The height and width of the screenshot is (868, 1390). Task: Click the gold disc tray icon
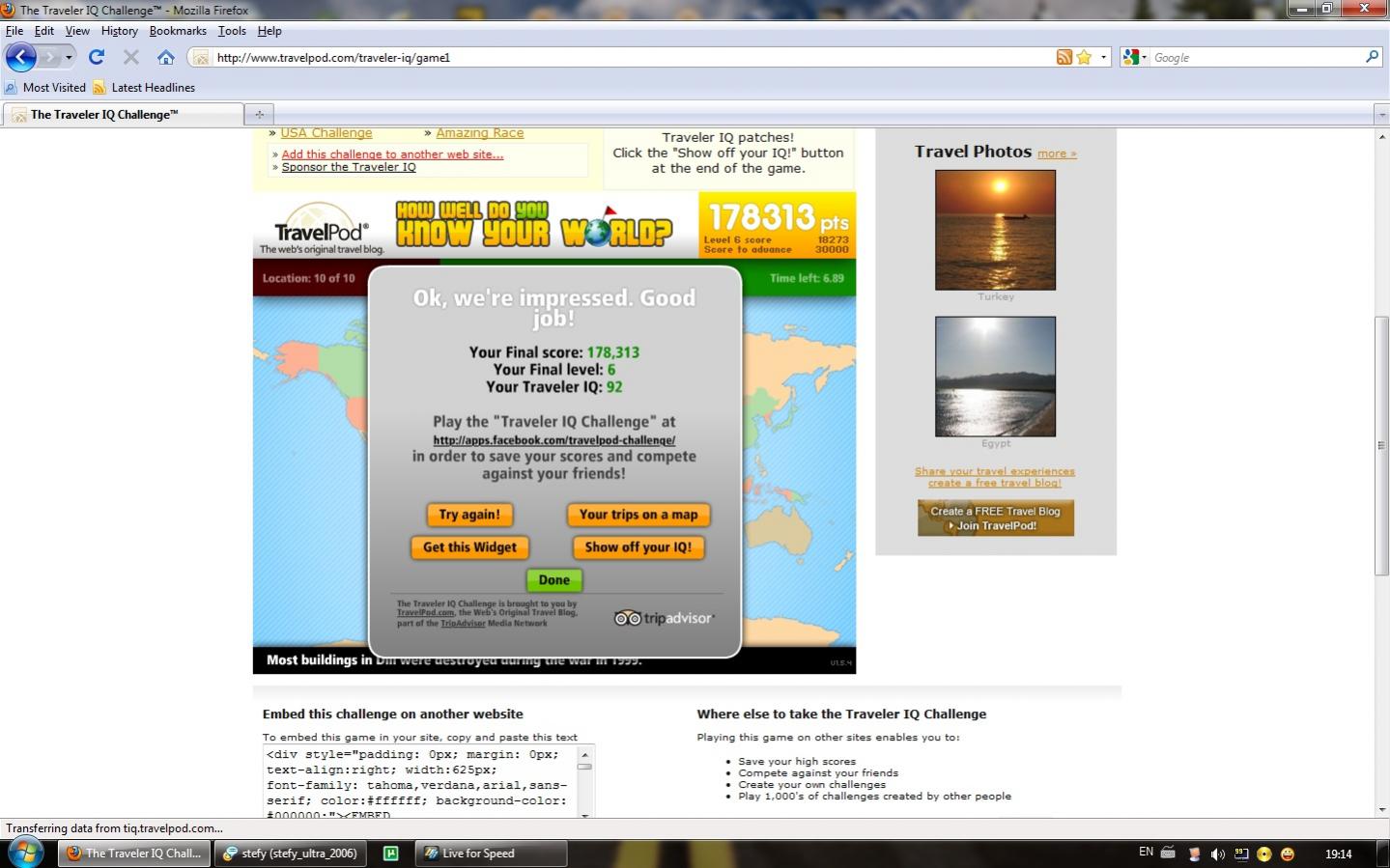[x=1264, y=854]
